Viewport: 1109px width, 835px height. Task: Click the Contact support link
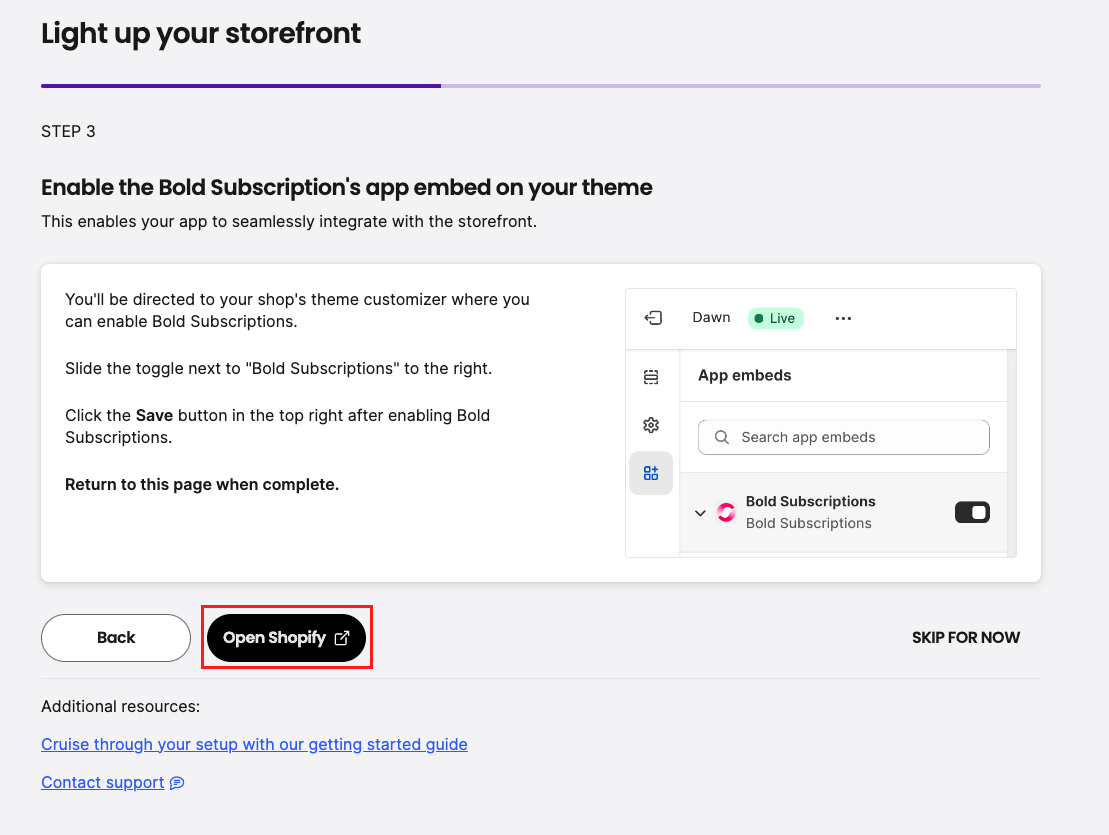point(102,782)
